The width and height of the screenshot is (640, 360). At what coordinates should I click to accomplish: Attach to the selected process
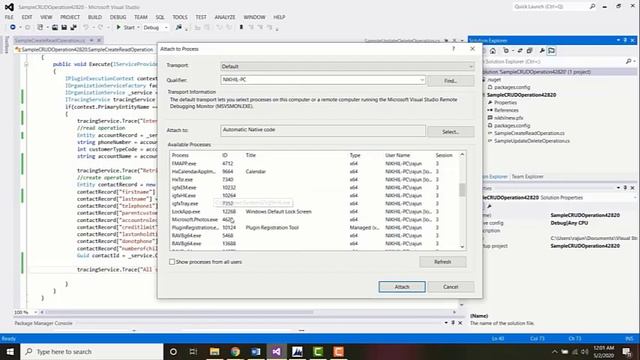(402, 287)
